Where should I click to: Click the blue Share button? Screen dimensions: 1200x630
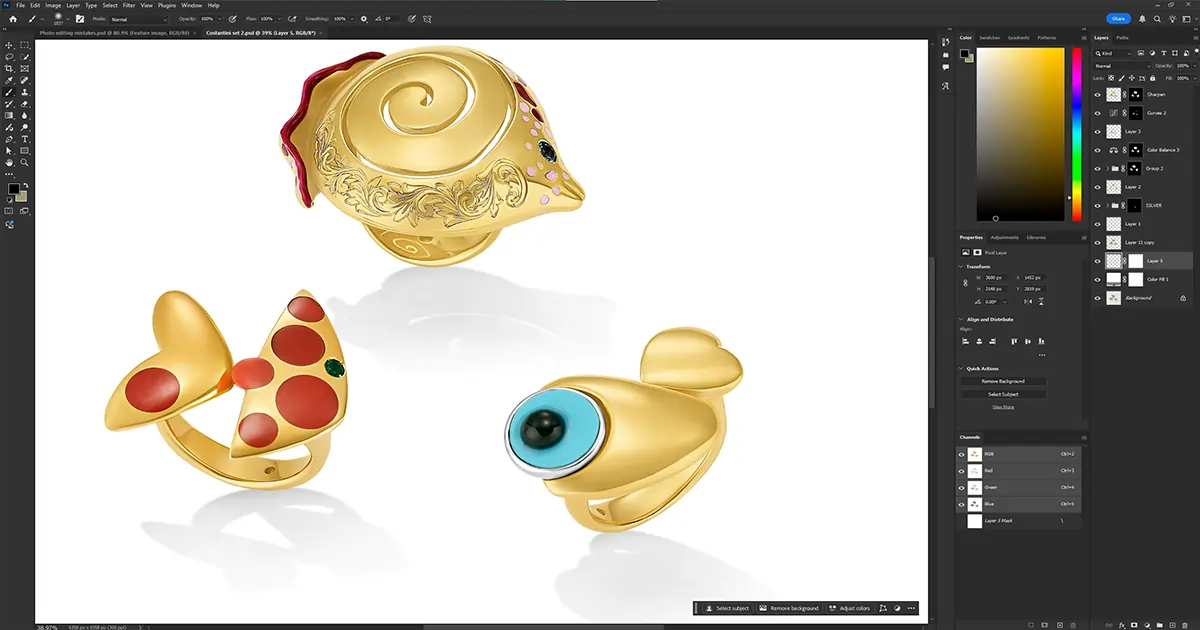click(x=1119, y=18)
